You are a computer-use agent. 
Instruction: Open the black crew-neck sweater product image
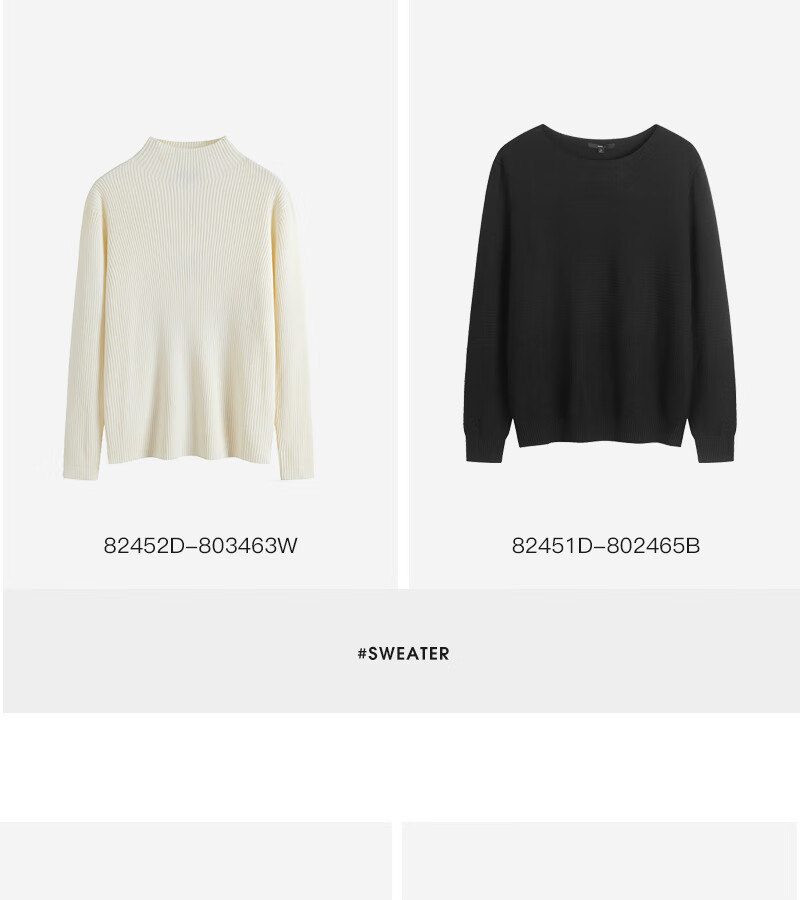click(x=600, y=293)
